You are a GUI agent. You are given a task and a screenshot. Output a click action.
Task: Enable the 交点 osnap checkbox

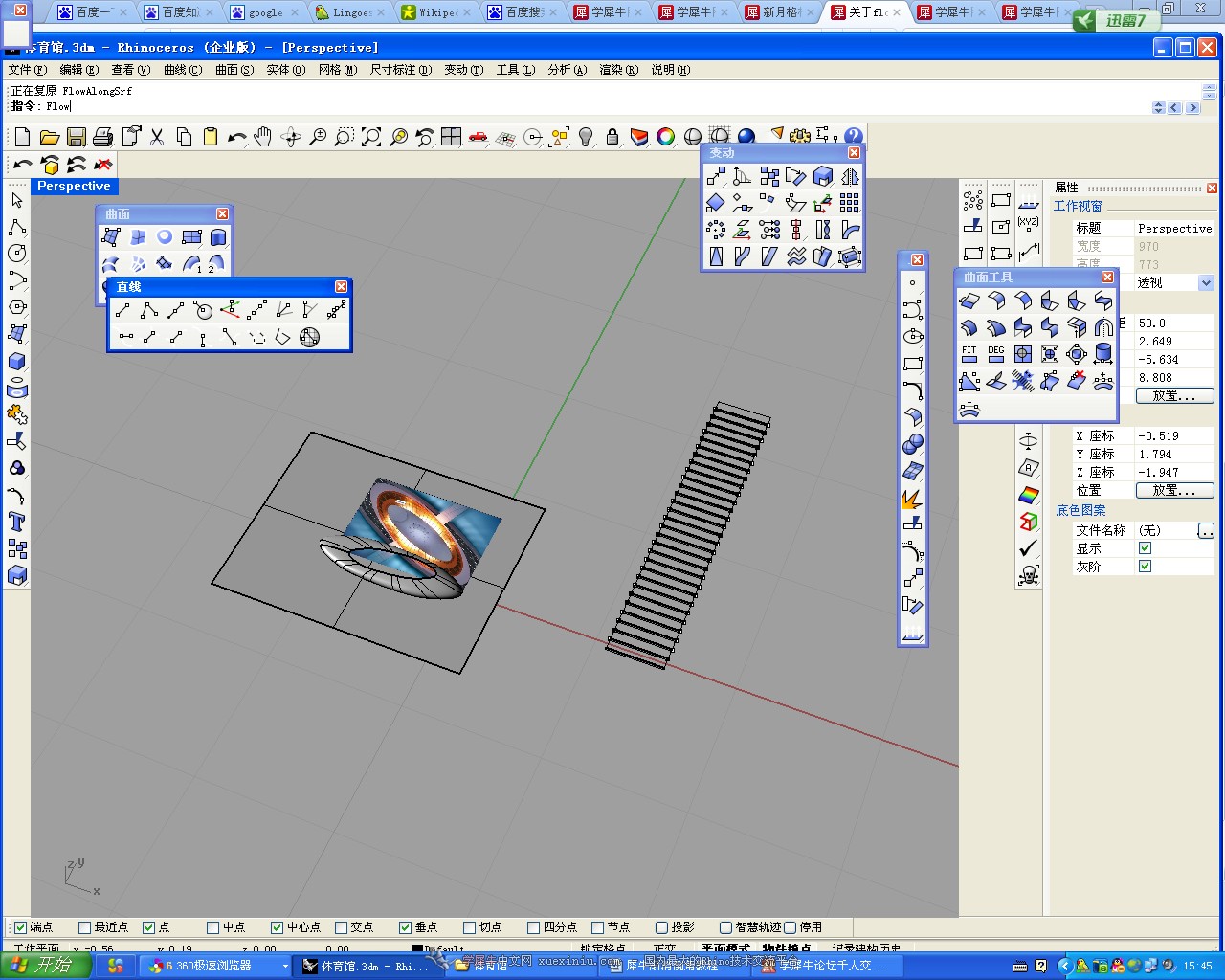[x=342, y=927]
